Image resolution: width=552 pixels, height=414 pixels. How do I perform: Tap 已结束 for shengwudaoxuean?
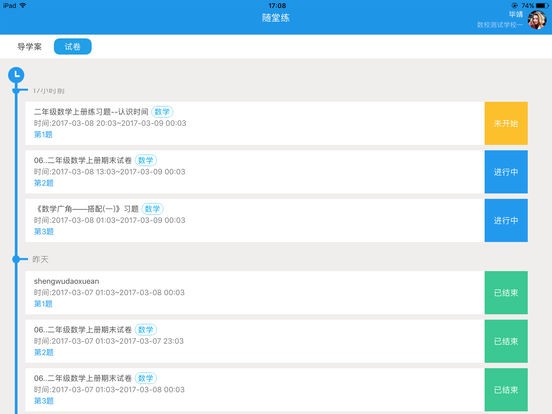pos(506,293)
